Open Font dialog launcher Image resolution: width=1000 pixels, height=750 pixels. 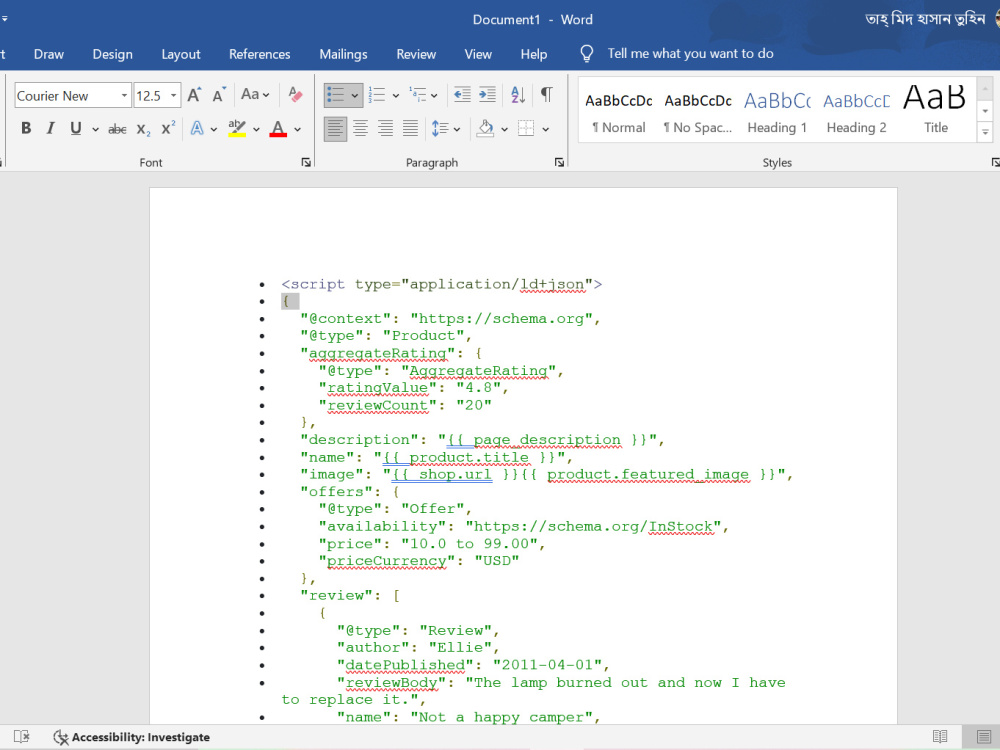click(306, 163)
